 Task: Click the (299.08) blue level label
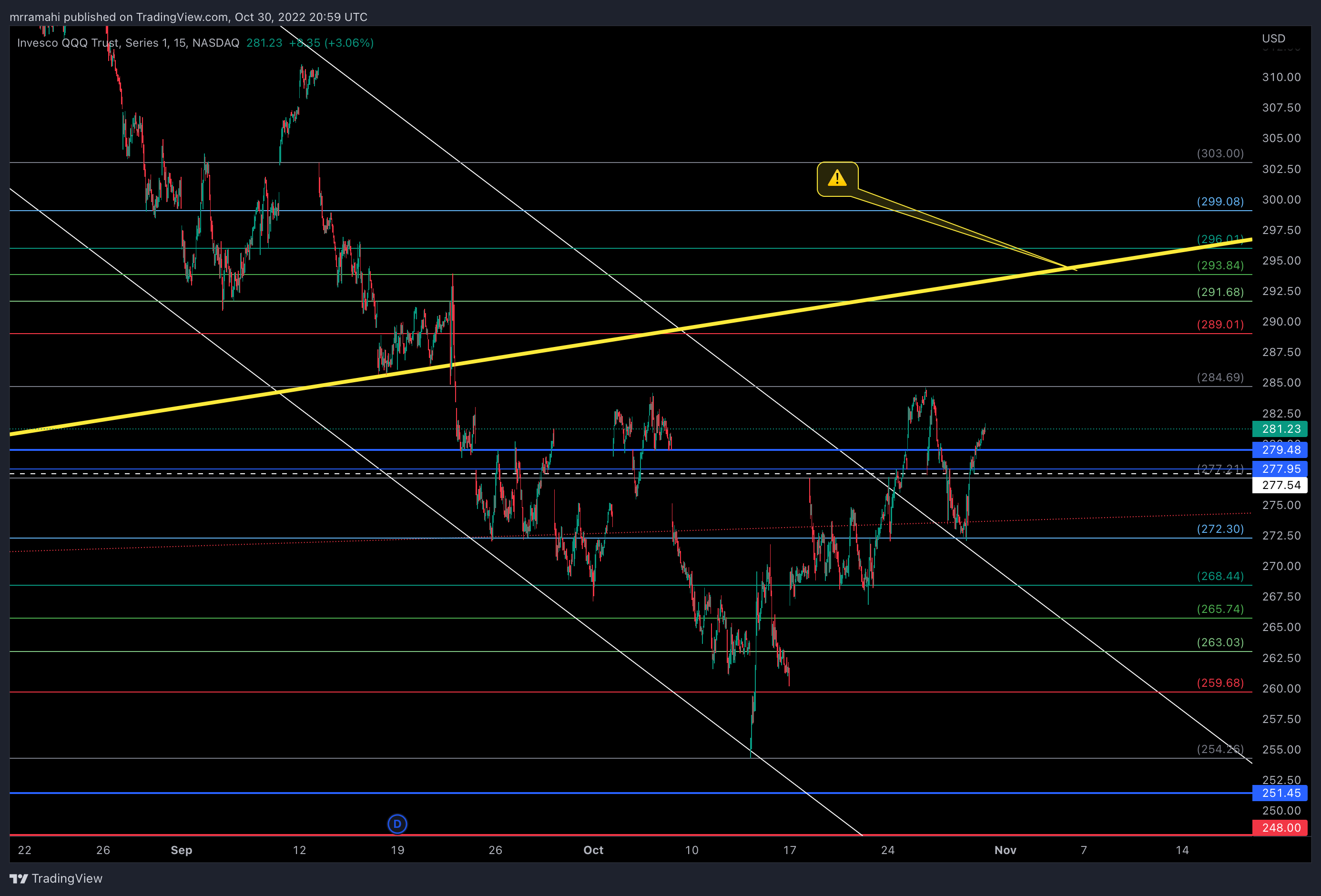(1220, 201)
